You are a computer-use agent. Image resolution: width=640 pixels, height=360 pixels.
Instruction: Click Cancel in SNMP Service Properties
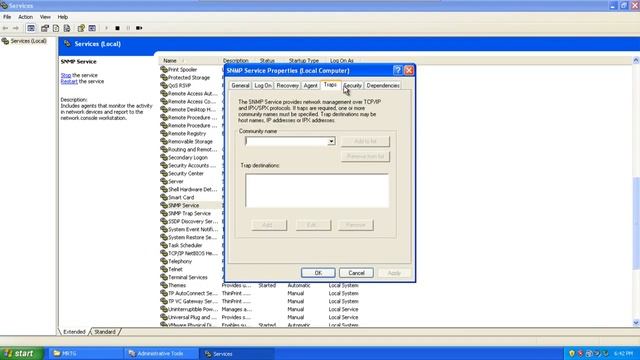tap(356, 273)
